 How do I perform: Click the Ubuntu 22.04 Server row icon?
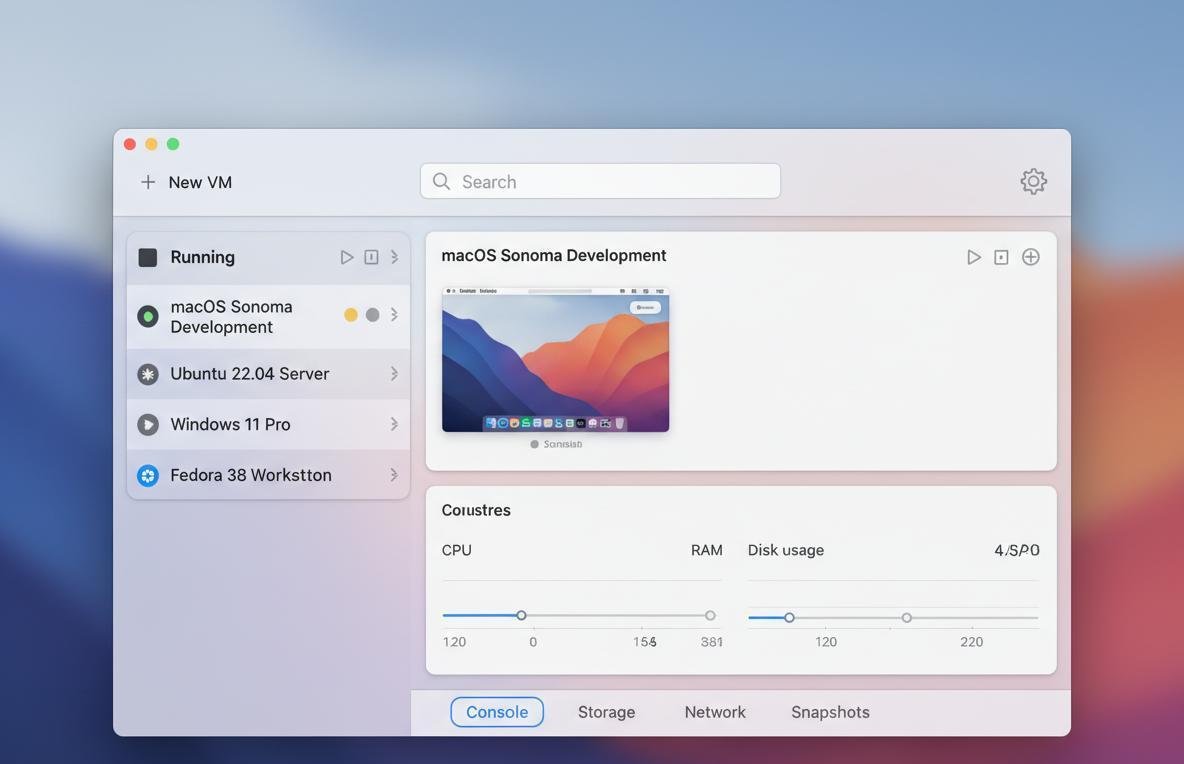(148, 374)
